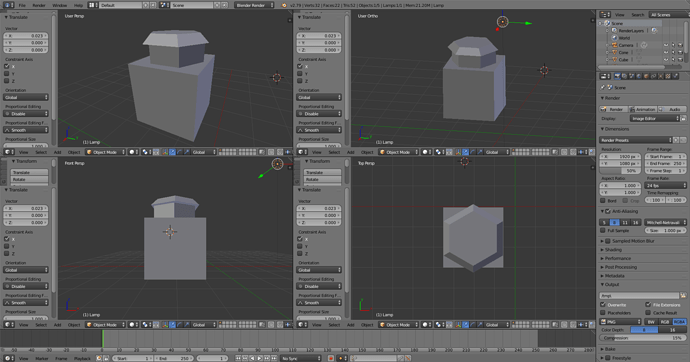690x362 pixels.
Task: Enable the Placeholders checkbox
Action: click(603, 313)
